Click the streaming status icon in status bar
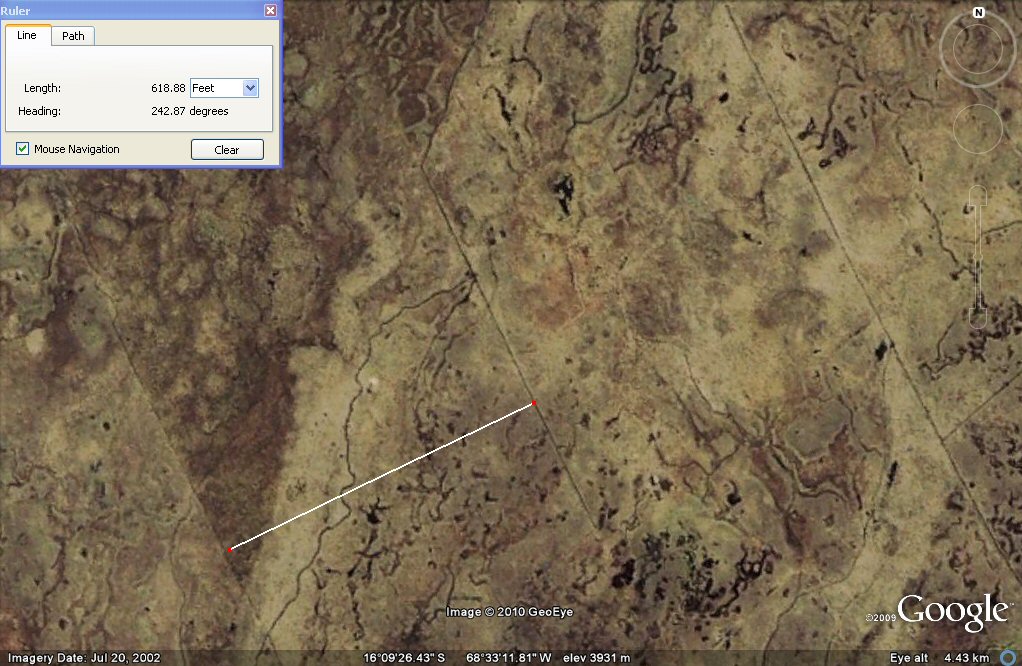 [1010, 657]
